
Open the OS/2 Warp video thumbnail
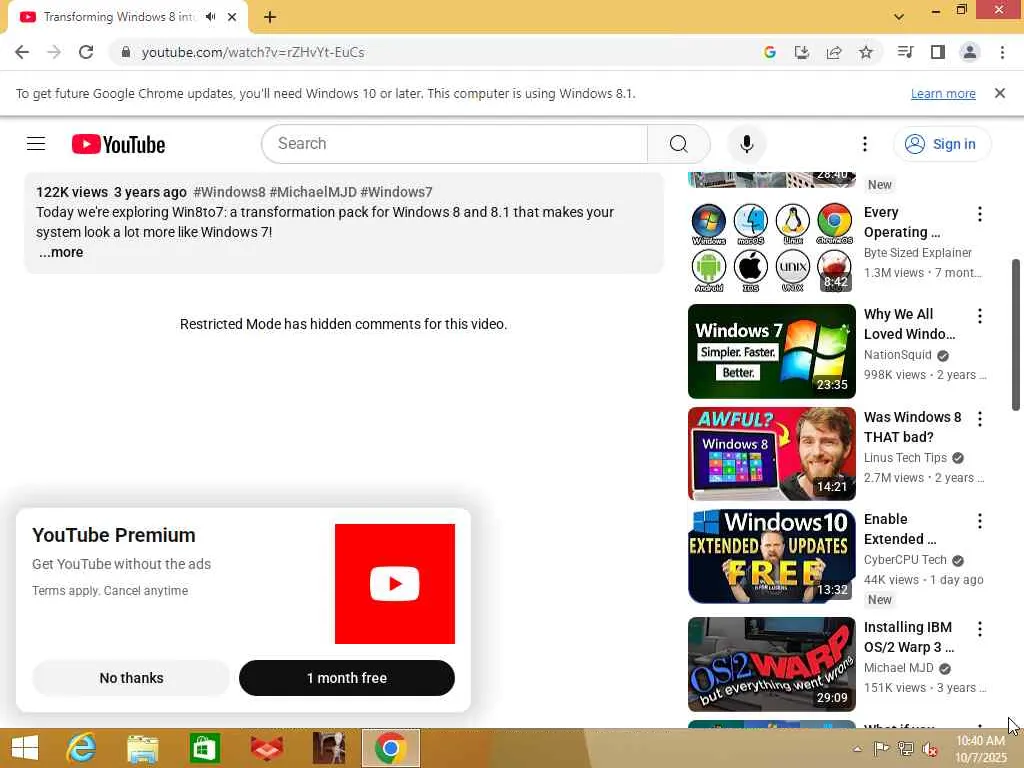point(771,664)
